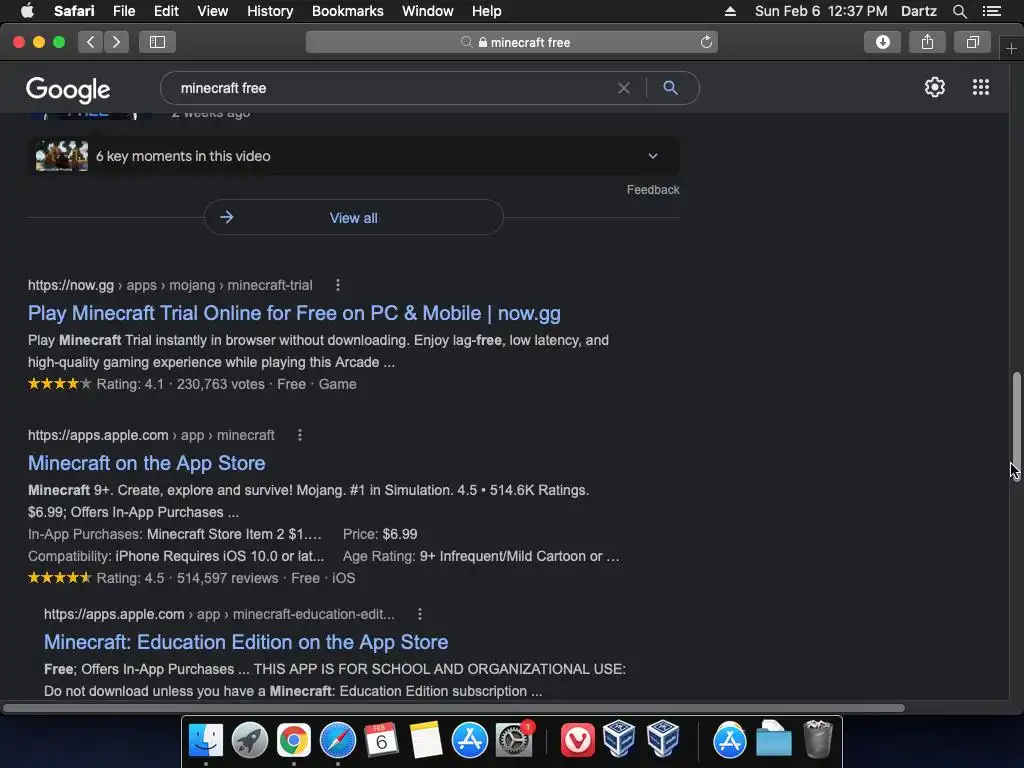
Task: Open Notes in the Dock
Action: 426,741
